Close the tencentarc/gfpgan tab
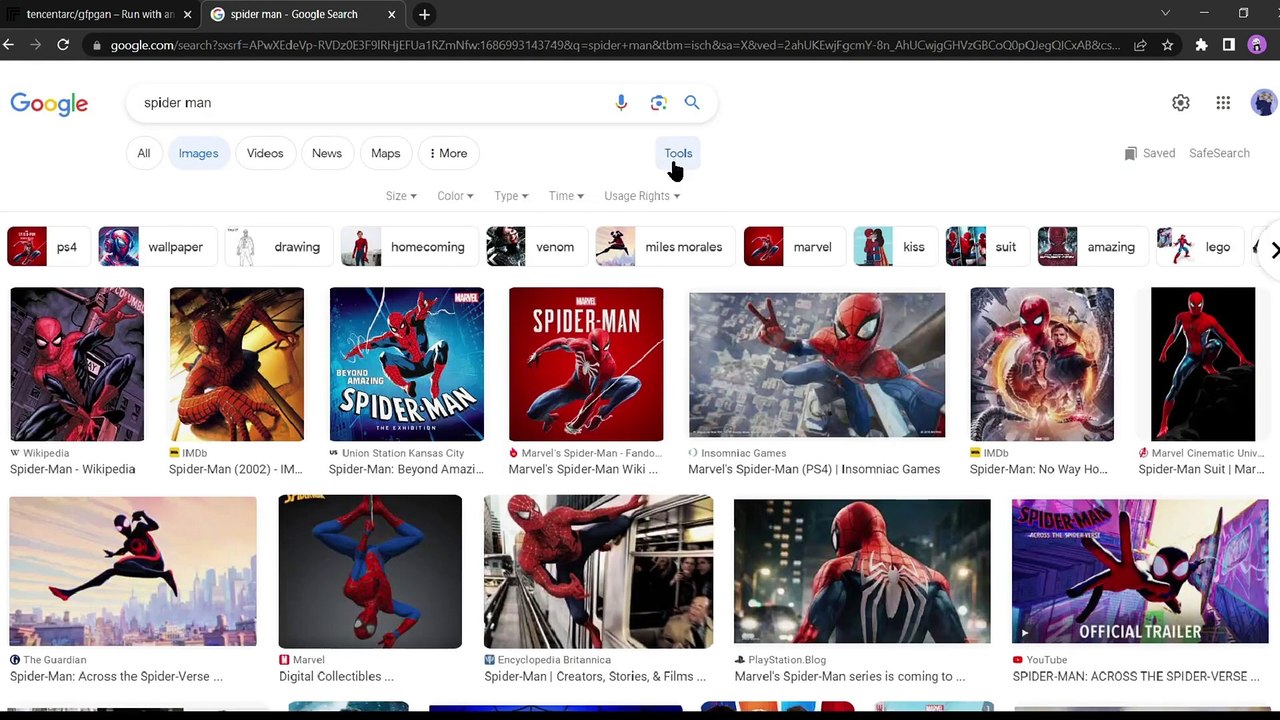Viewport: 1280px width, 720px height. [x=187, y=15]
